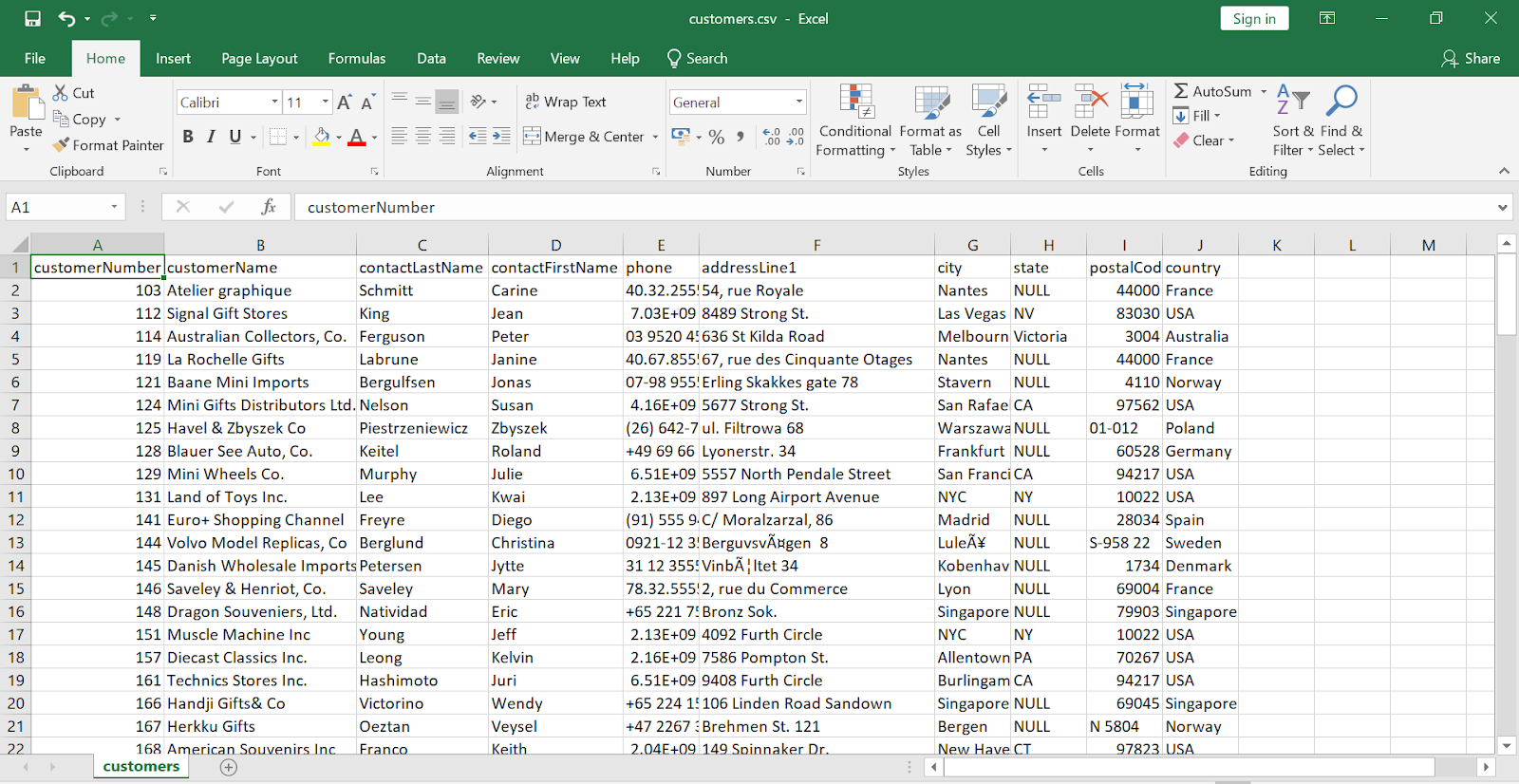Image resolution: width=1519 pixels, height=784 pixels.
Task: Select cell containing Atelier graphique
Action: point(259,290)
